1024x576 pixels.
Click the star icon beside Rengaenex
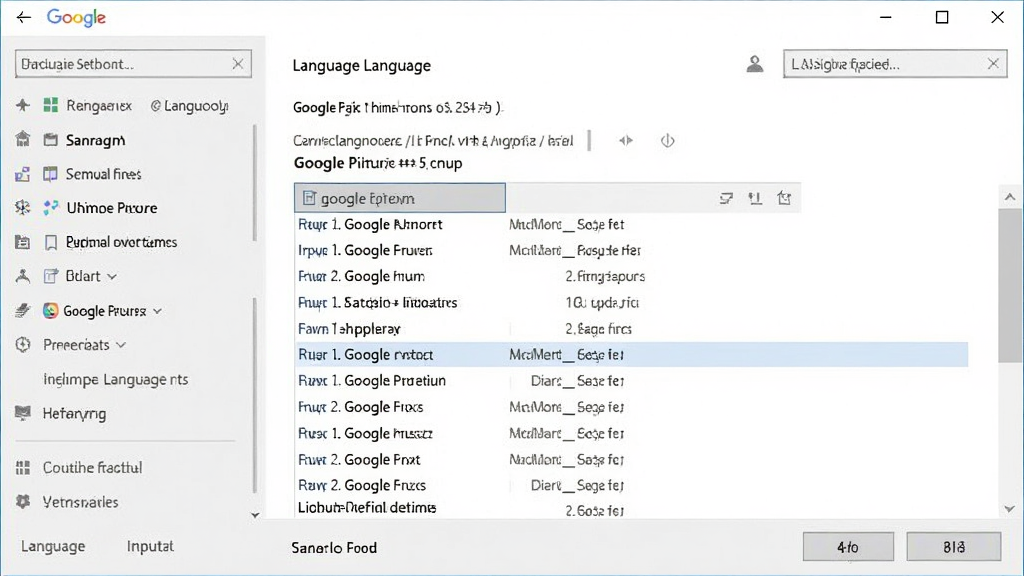click(x=23, y=105)
